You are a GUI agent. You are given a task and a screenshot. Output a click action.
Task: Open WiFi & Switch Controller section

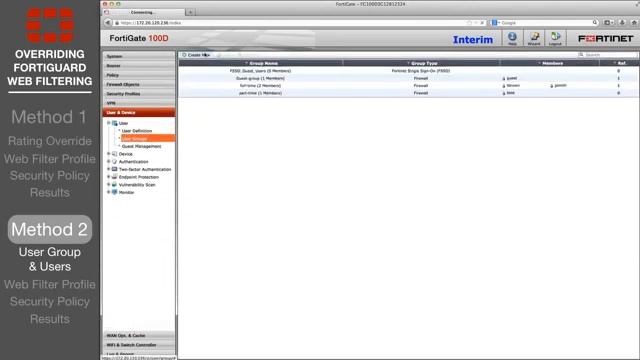point(139,345)
